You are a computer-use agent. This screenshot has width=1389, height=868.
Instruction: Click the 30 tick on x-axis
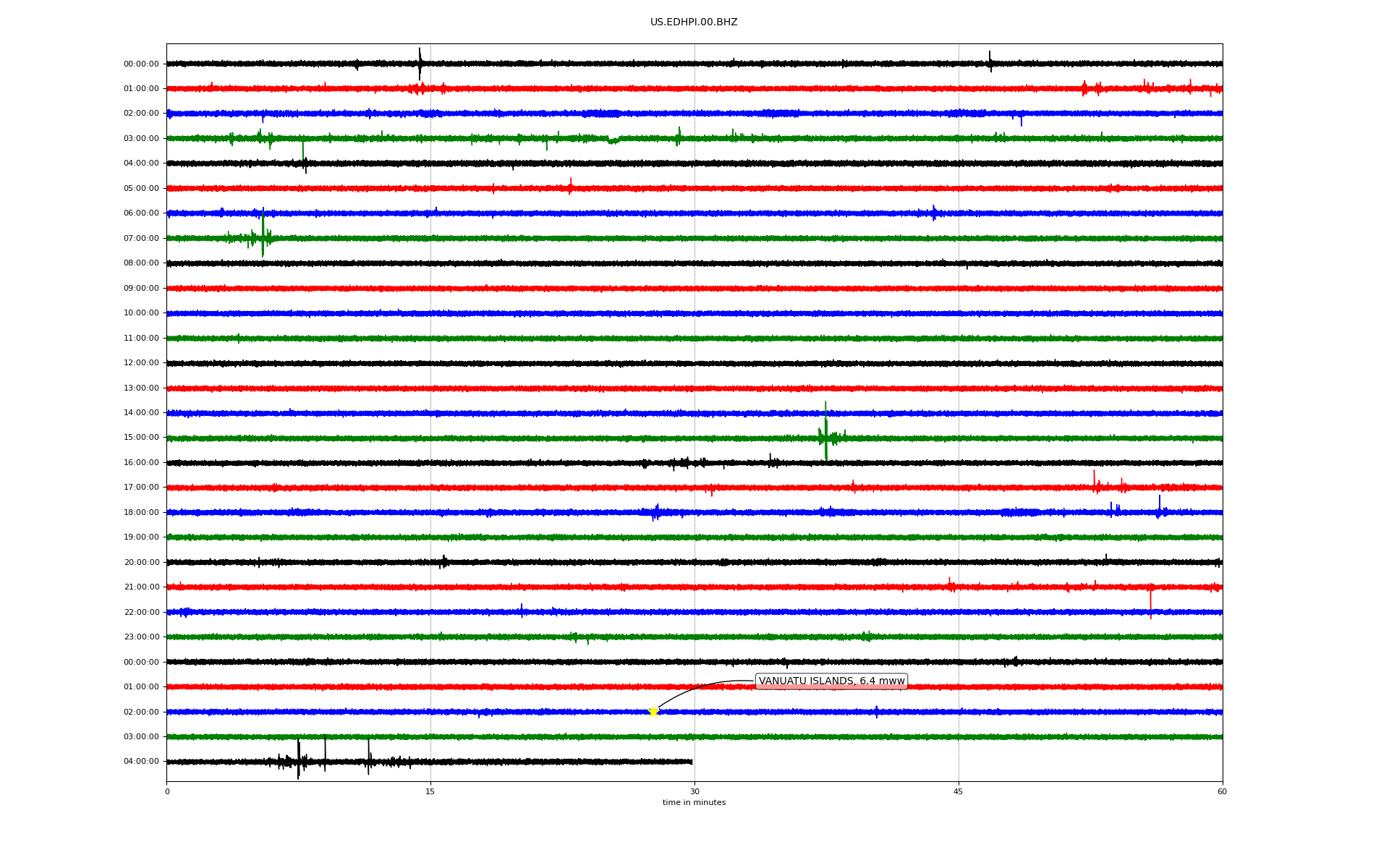click(x=694, y=791)
